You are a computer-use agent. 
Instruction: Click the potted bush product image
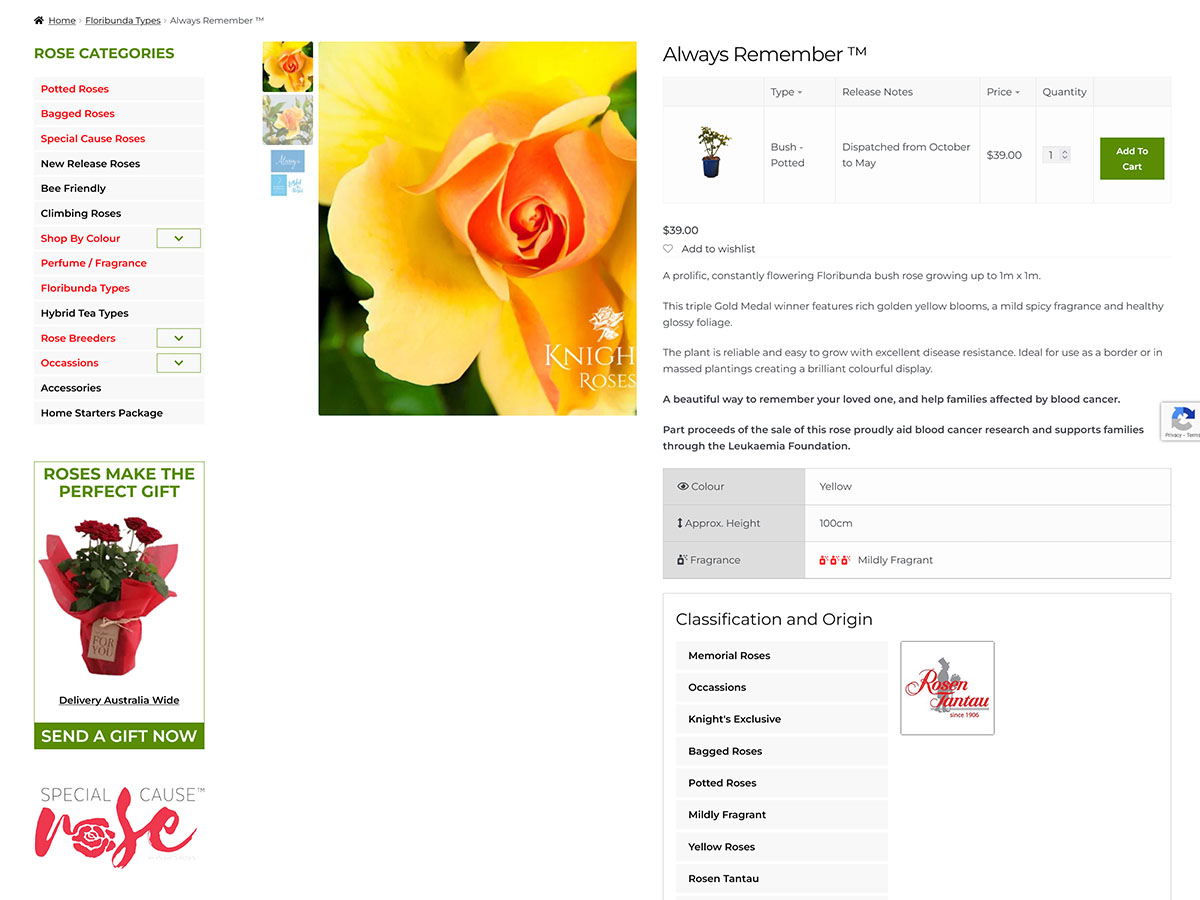(x=714, y=153)
